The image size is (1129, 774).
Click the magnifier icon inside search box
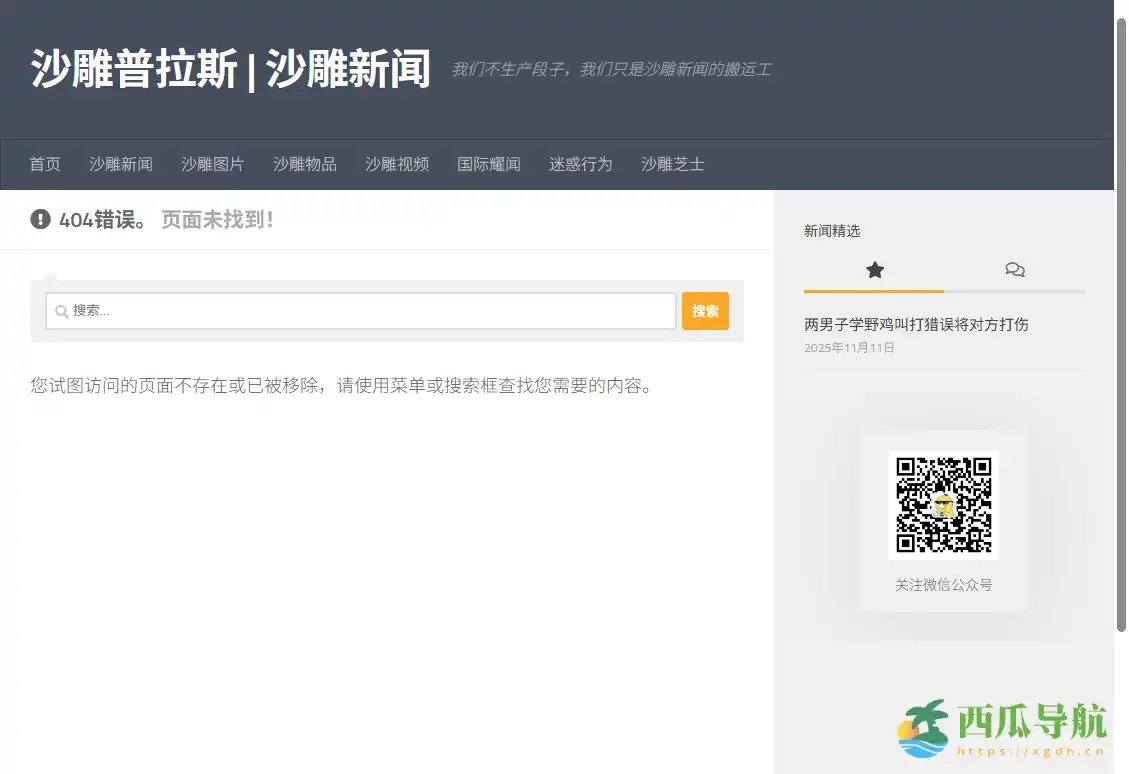pos(62,311)
